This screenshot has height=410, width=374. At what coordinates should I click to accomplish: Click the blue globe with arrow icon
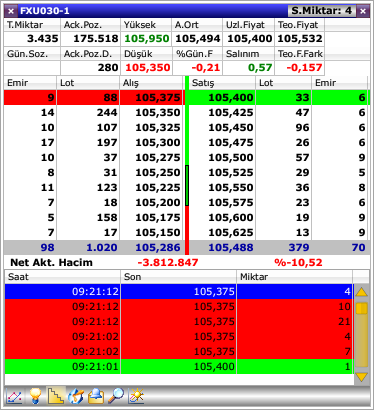(x=76, y=396)
